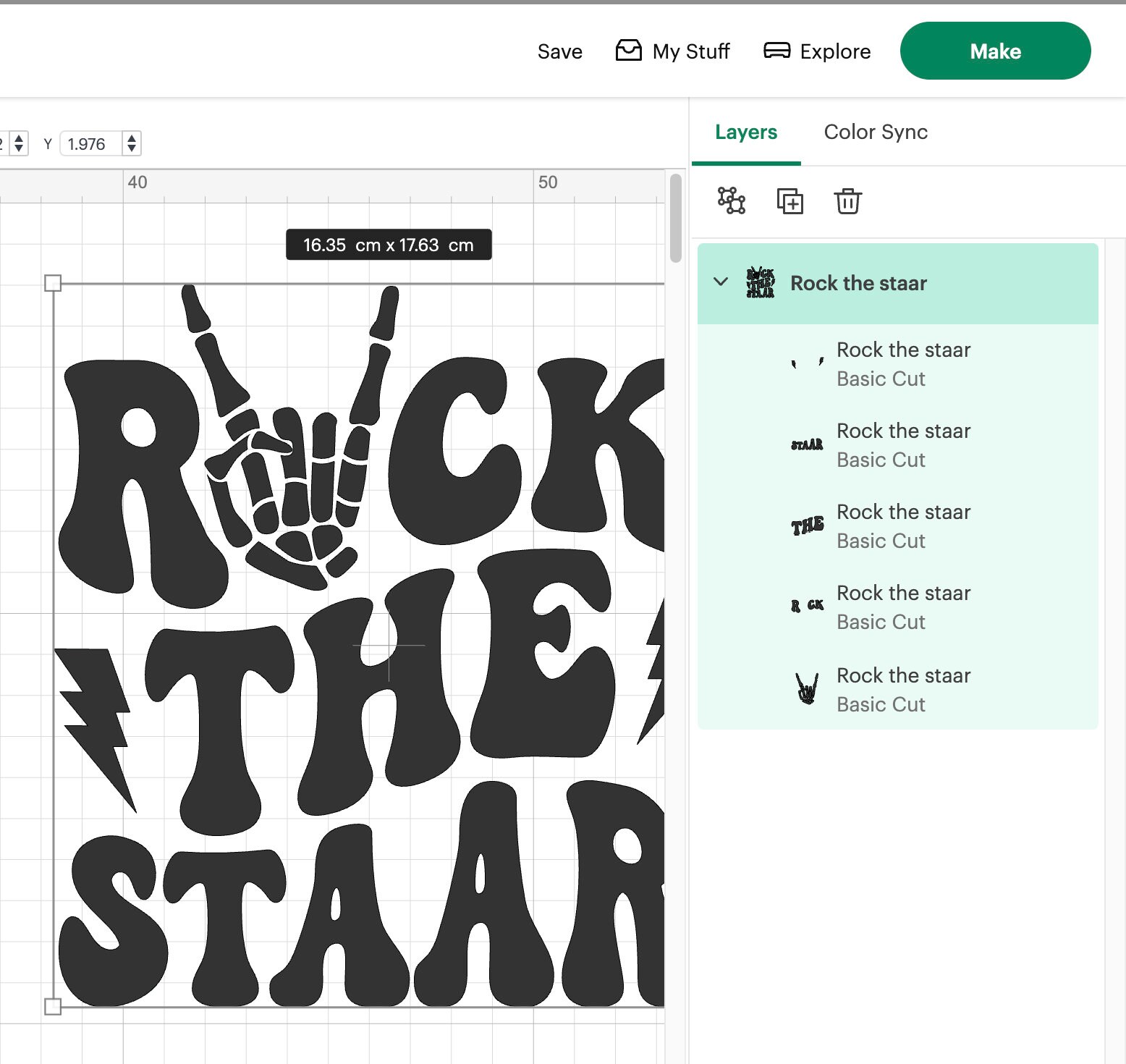Open My Stuff from the top bar

672,51
